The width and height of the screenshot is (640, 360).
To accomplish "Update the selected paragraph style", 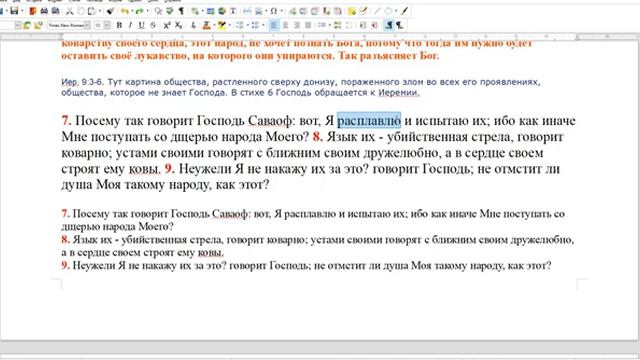I will (27, 25).
